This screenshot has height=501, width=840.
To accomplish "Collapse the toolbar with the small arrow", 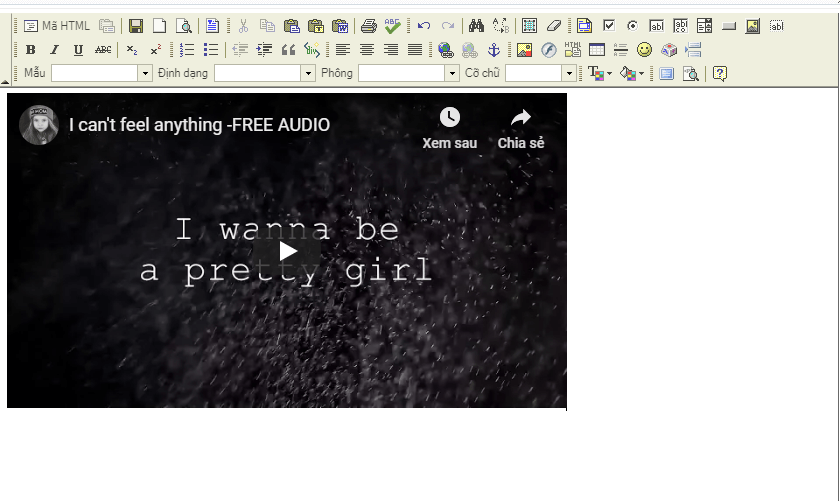I will pos(5,81).
